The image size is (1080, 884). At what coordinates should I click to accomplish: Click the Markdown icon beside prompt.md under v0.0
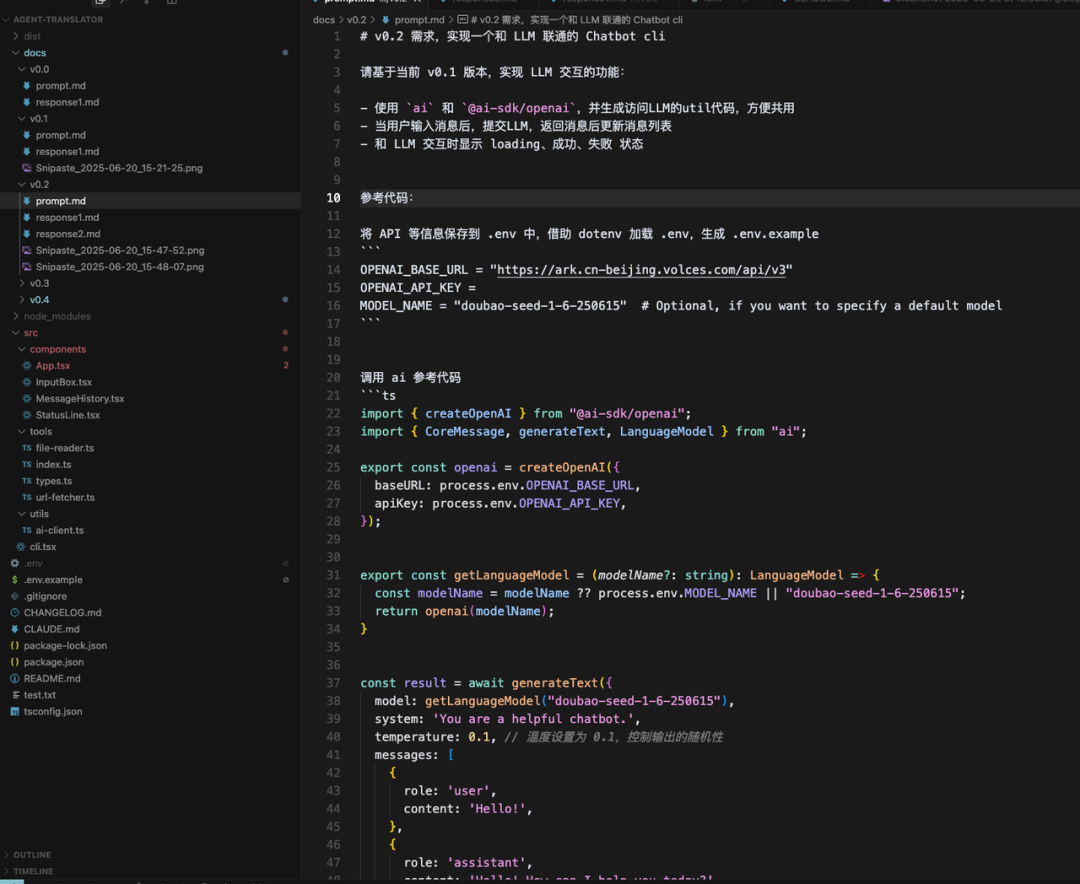[x=26, y=85]
